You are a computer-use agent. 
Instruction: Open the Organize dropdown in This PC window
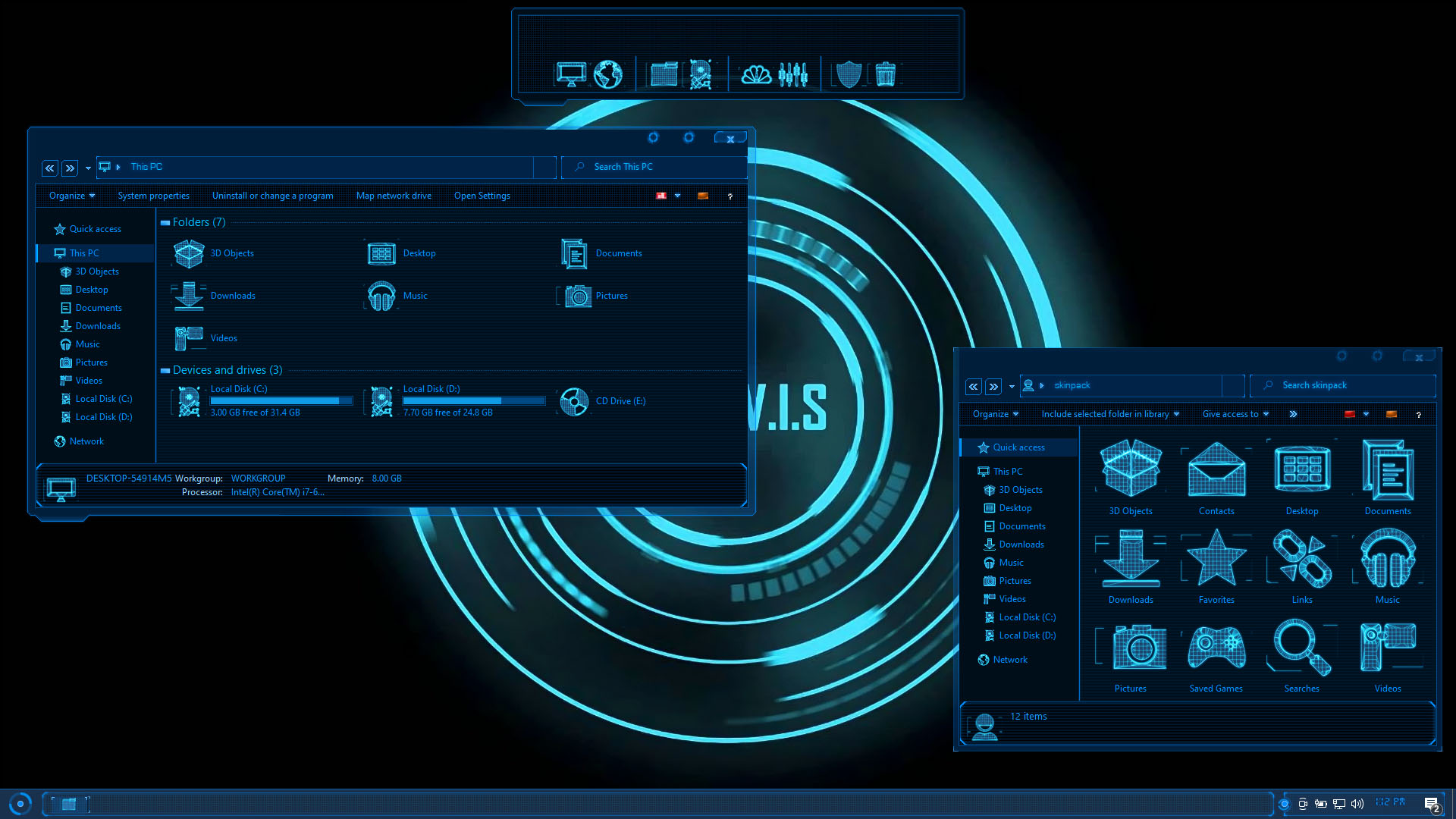tap(72, 196)
